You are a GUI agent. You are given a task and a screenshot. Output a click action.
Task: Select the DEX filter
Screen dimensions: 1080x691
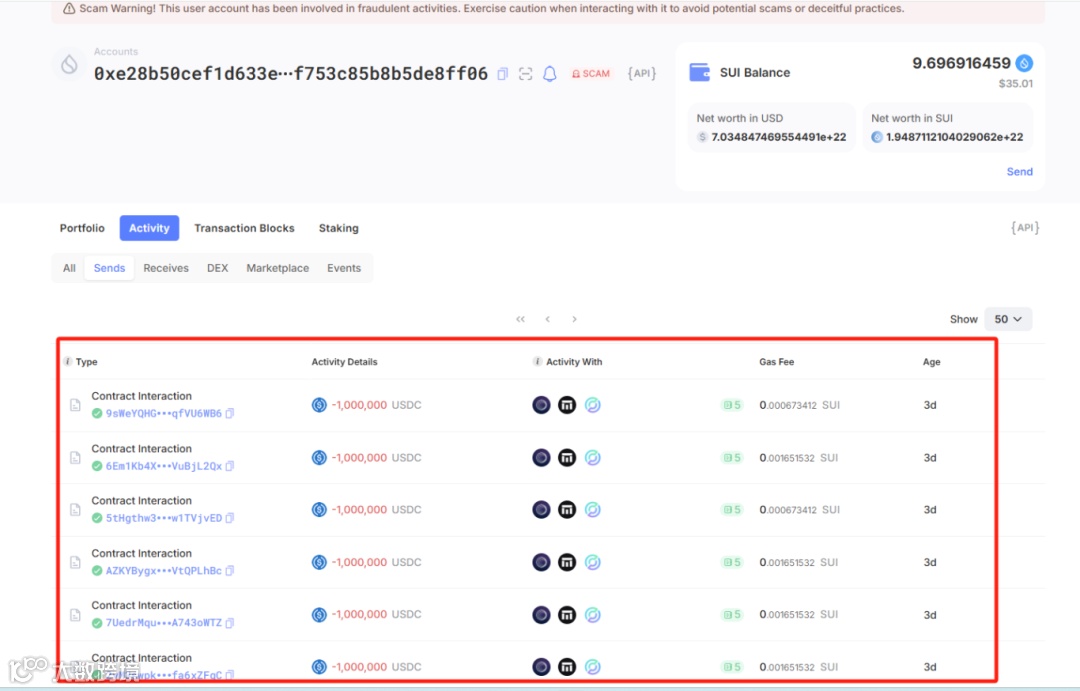coord(218,268)
